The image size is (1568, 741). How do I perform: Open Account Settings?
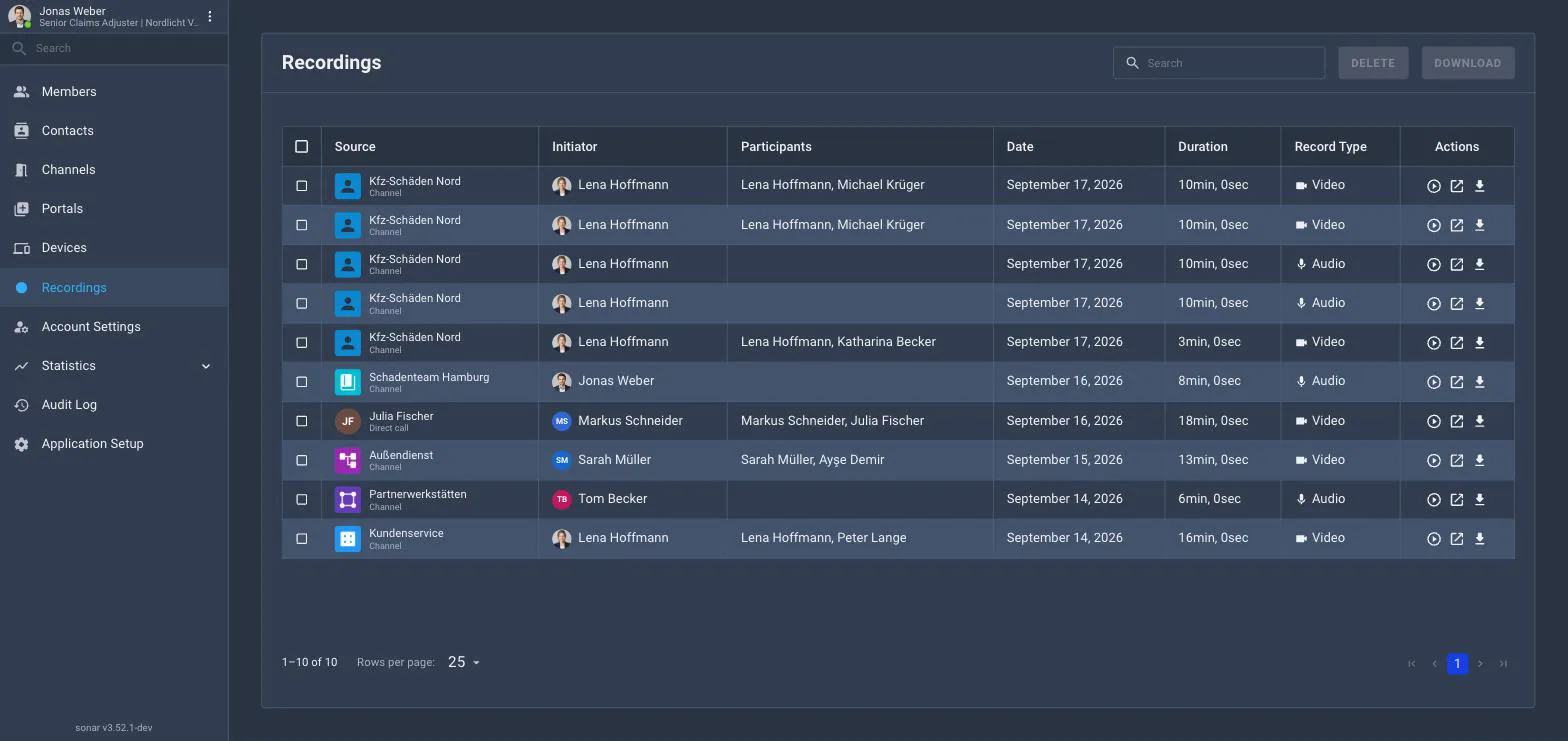pos(114,327)
